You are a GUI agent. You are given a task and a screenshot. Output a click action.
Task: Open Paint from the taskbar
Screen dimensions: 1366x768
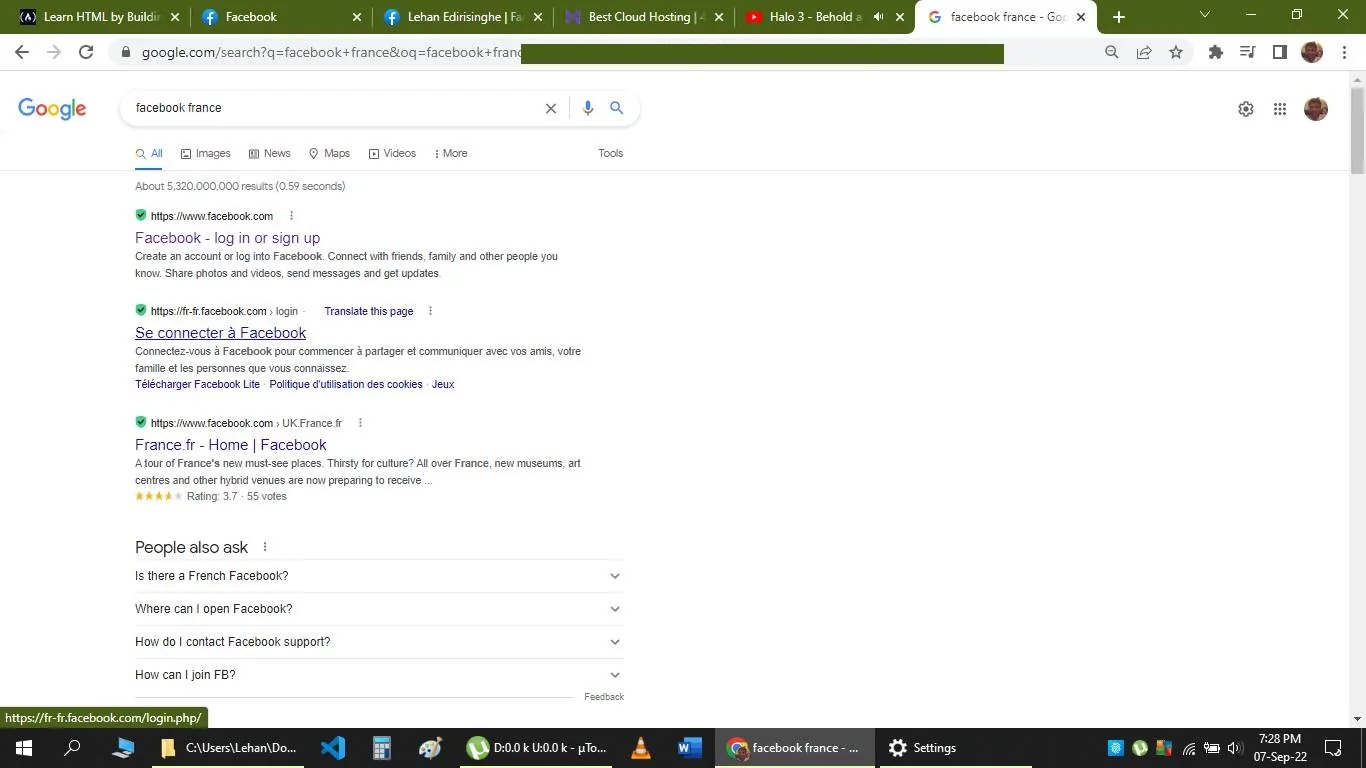click(430, 748)
